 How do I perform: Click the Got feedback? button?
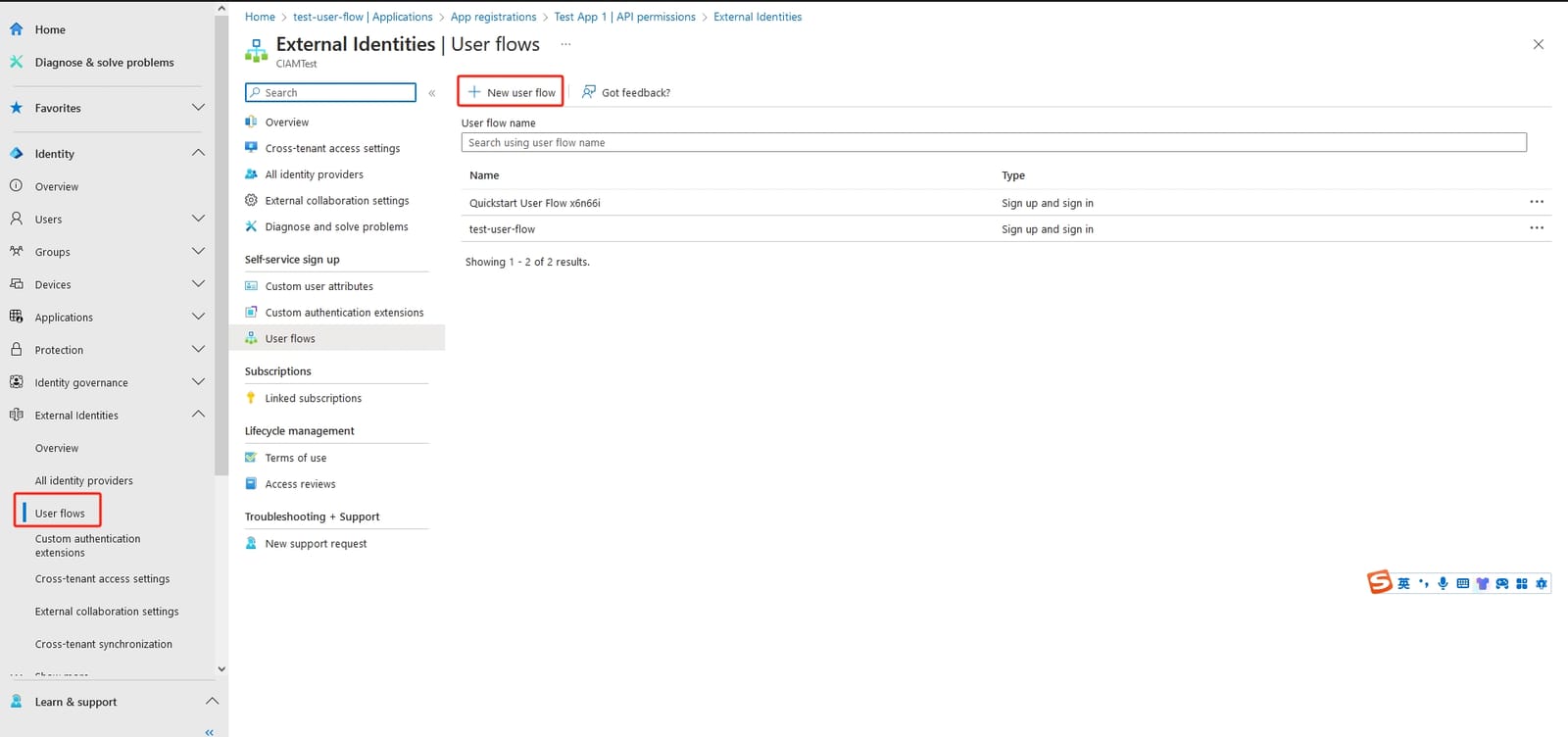(x=626, y=92)
